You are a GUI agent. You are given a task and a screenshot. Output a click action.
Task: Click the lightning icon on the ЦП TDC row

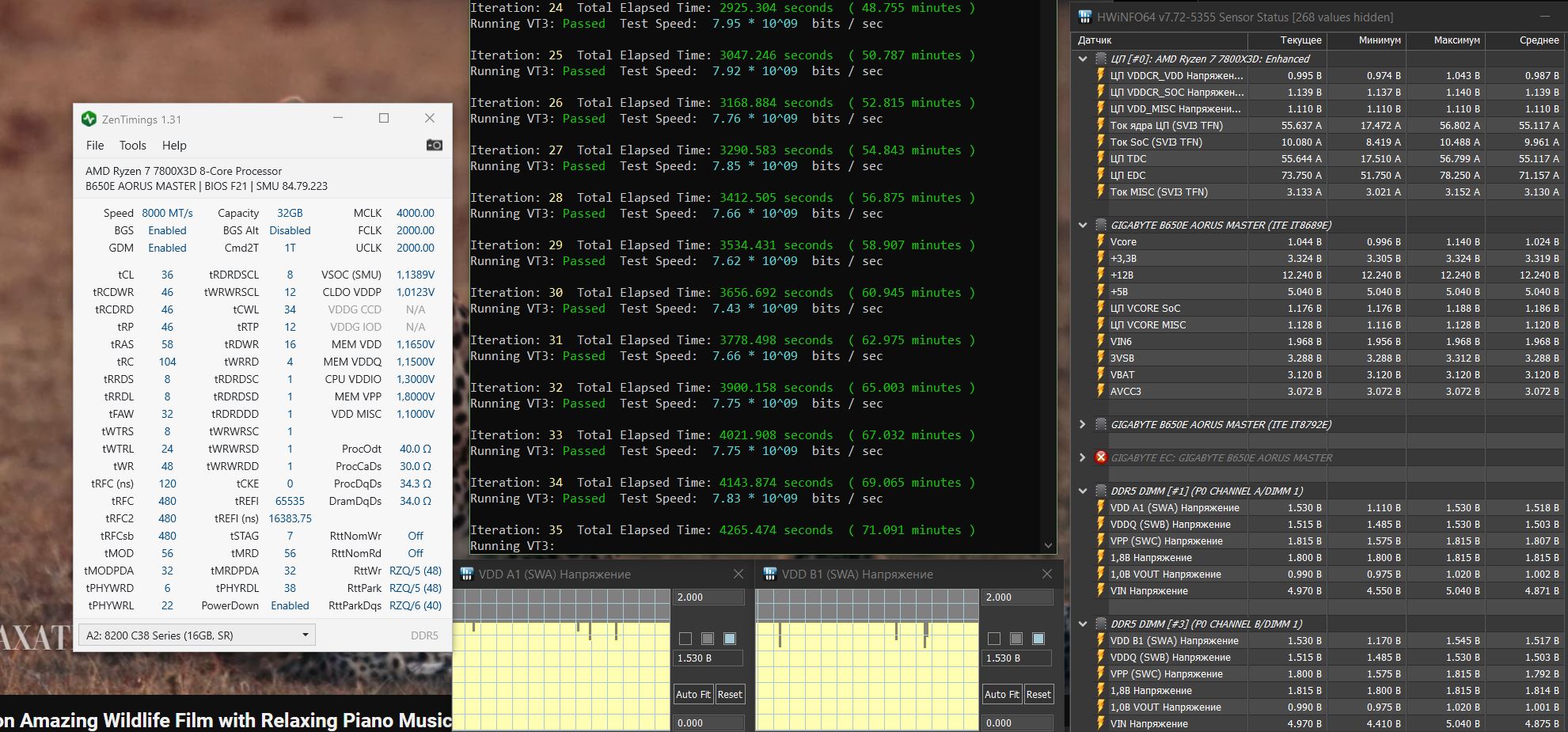(x=1100, y=158)
